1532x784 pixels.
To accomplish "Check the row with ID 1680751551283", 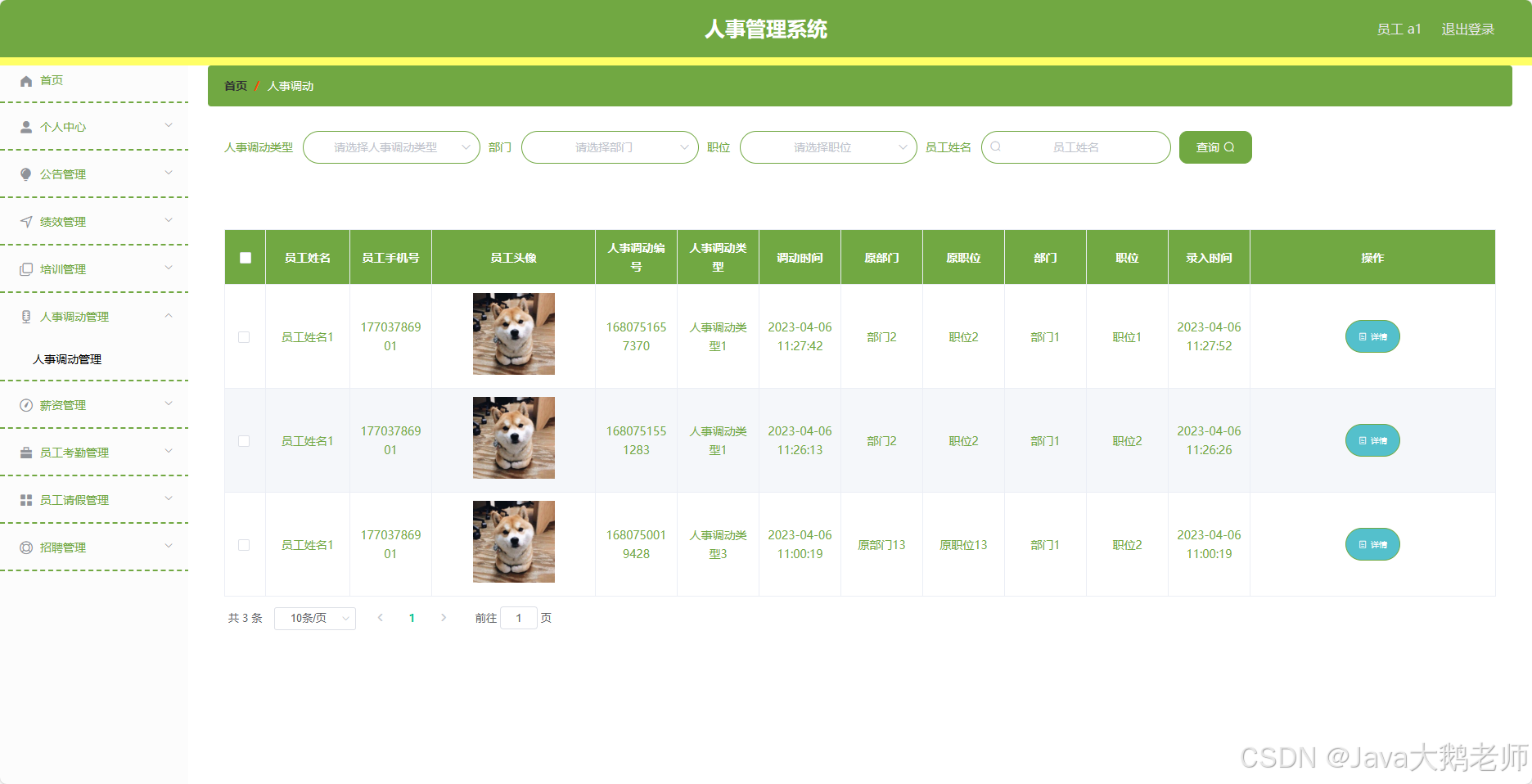I will [244, 441].
